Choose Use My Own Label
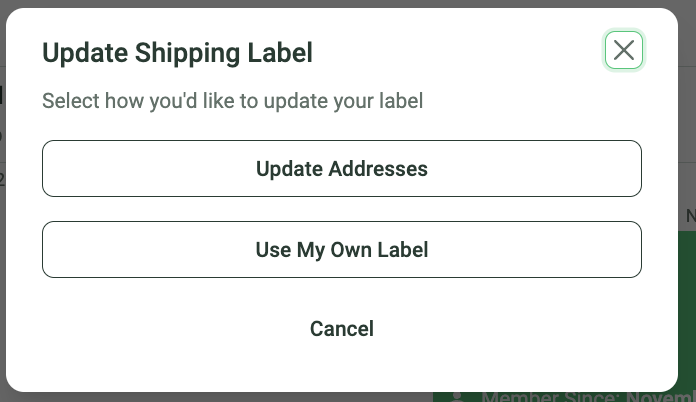696x402 pixels. pyautogui.click(x=342, y=249)
